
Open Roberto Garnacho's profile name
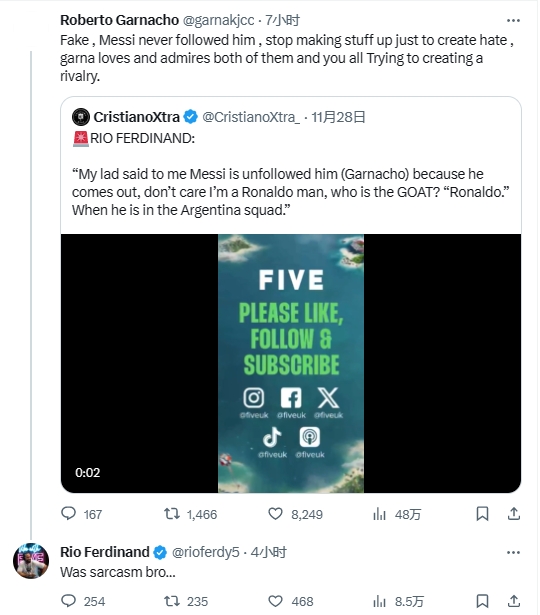tap(119, 20)
